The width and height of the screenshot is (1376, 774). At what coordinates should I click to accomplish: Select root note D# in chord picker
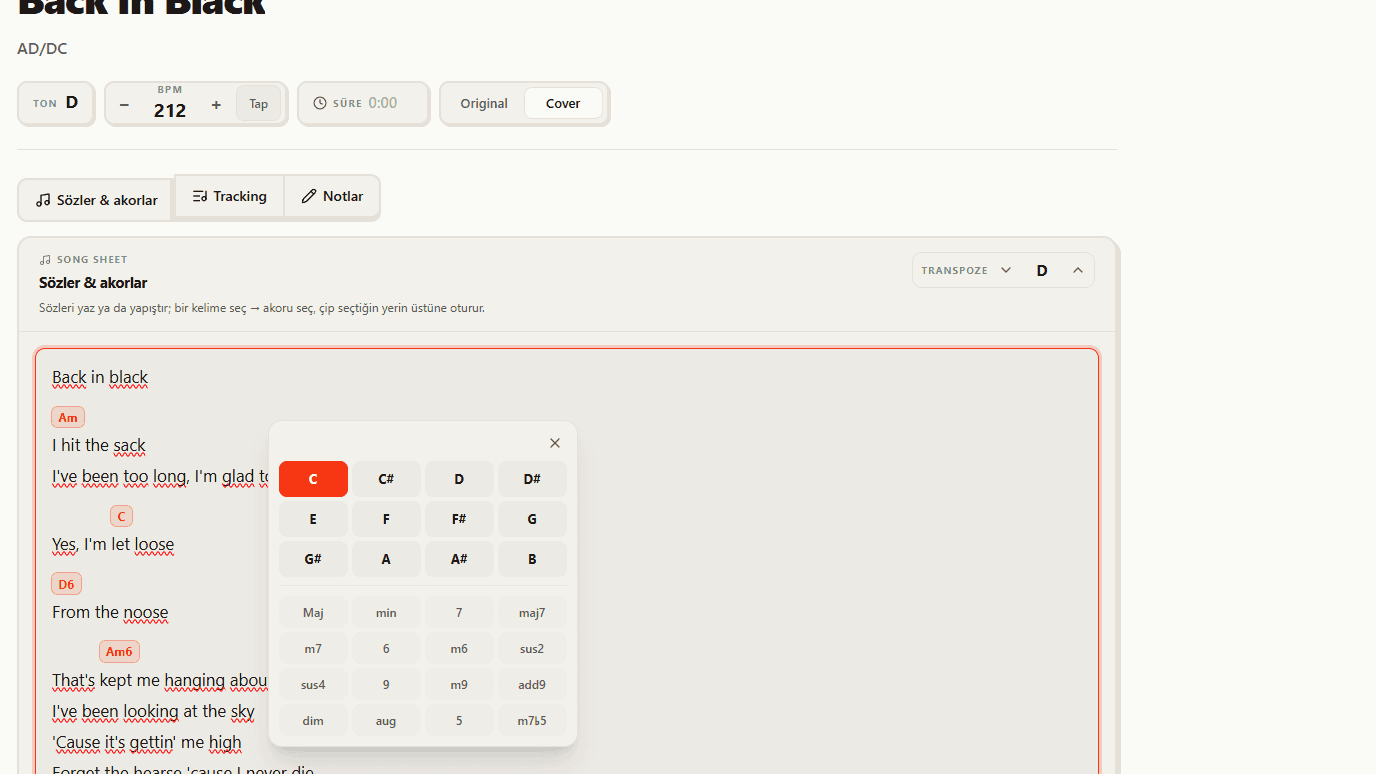pos(532,479)
